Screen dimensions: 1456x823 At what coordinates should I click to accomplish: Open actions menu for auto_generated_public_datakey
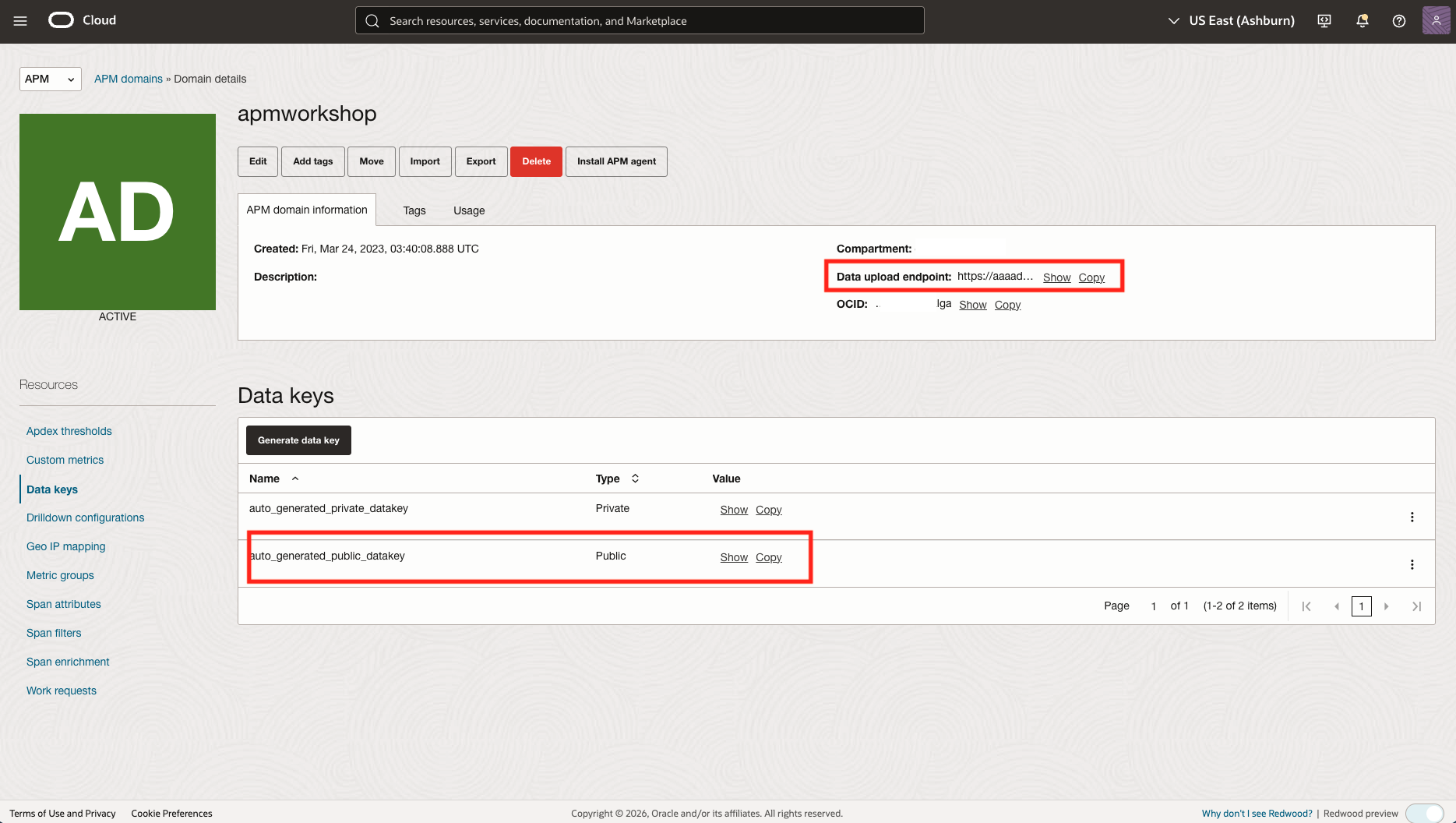[x=1412, y=563]
